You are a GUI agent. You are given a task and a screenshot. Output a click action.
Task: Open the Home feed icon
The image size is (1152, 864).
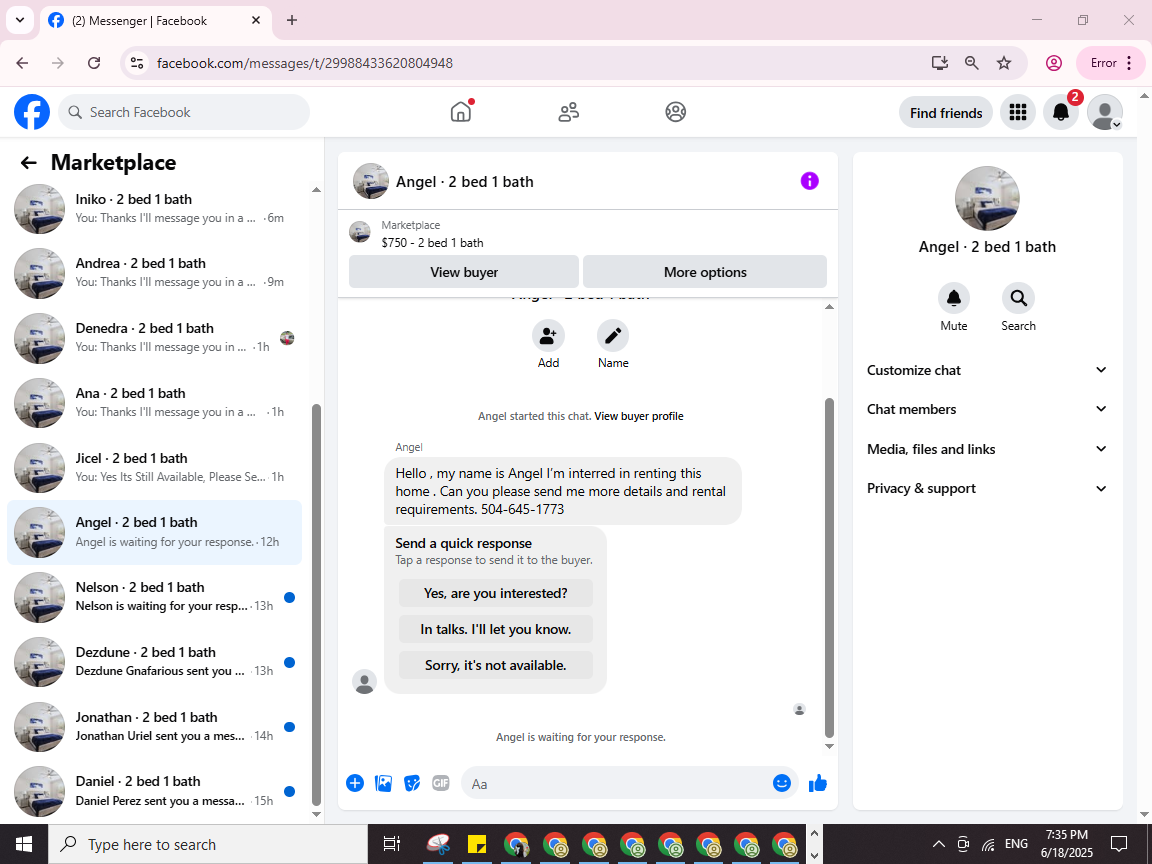pyautogui.click(x=461, y=112)
